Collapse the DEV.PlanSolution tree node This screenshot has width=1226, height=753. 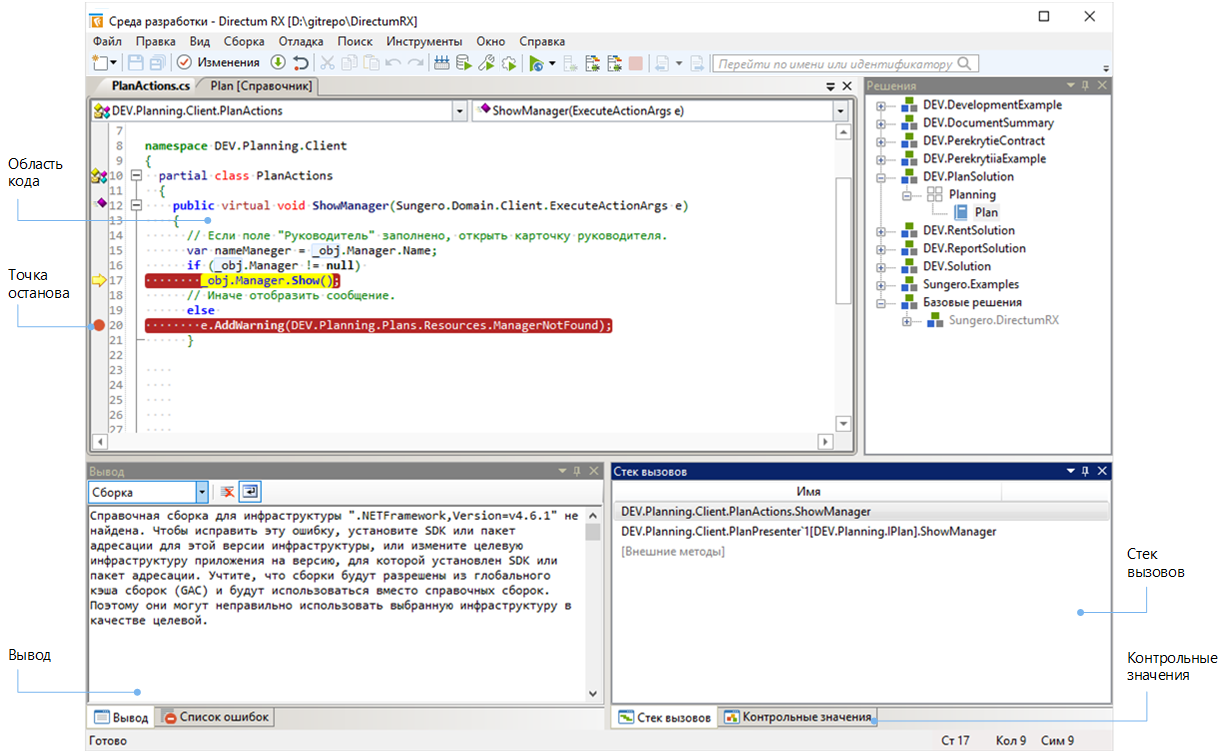881,177
